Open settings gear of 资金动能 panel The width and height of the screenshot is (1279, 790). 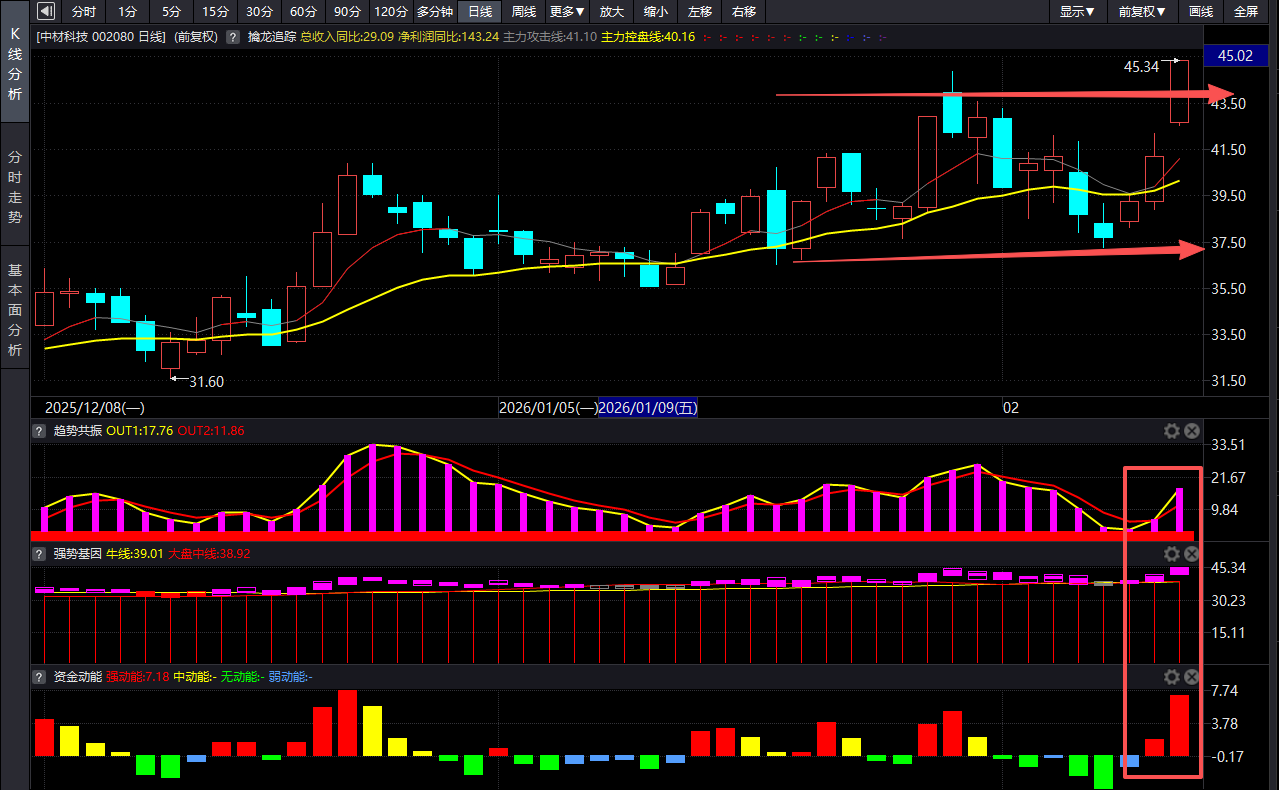point(1172,677)
